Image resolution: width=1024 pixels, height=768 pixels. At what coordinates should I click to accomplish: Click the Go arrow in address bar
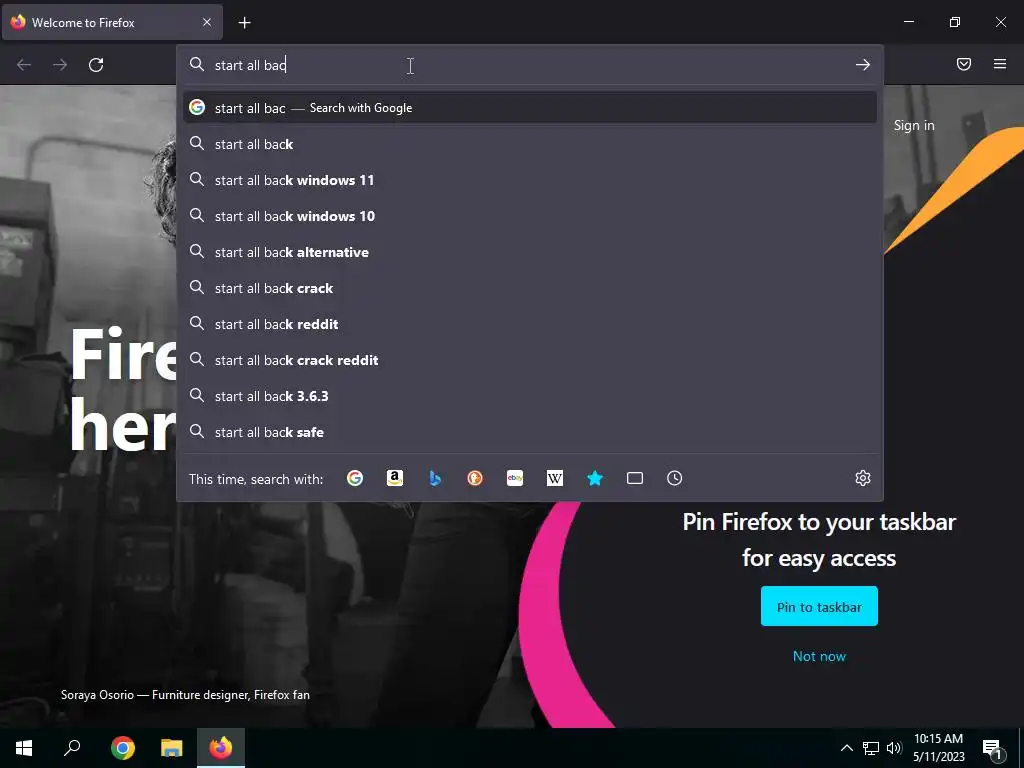pyautogui.click(x=863, y=65)
